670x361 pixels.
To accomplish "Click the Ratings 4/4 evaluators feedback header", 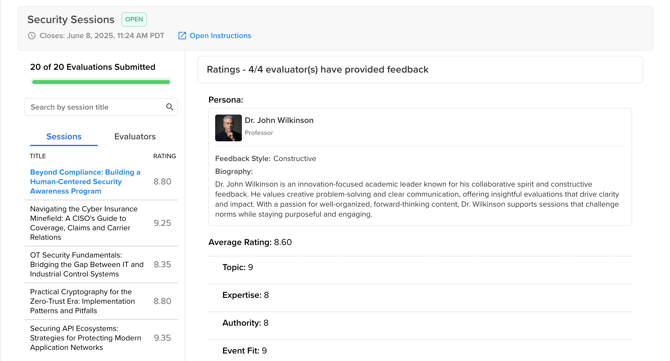I will [x=420, y=70].
